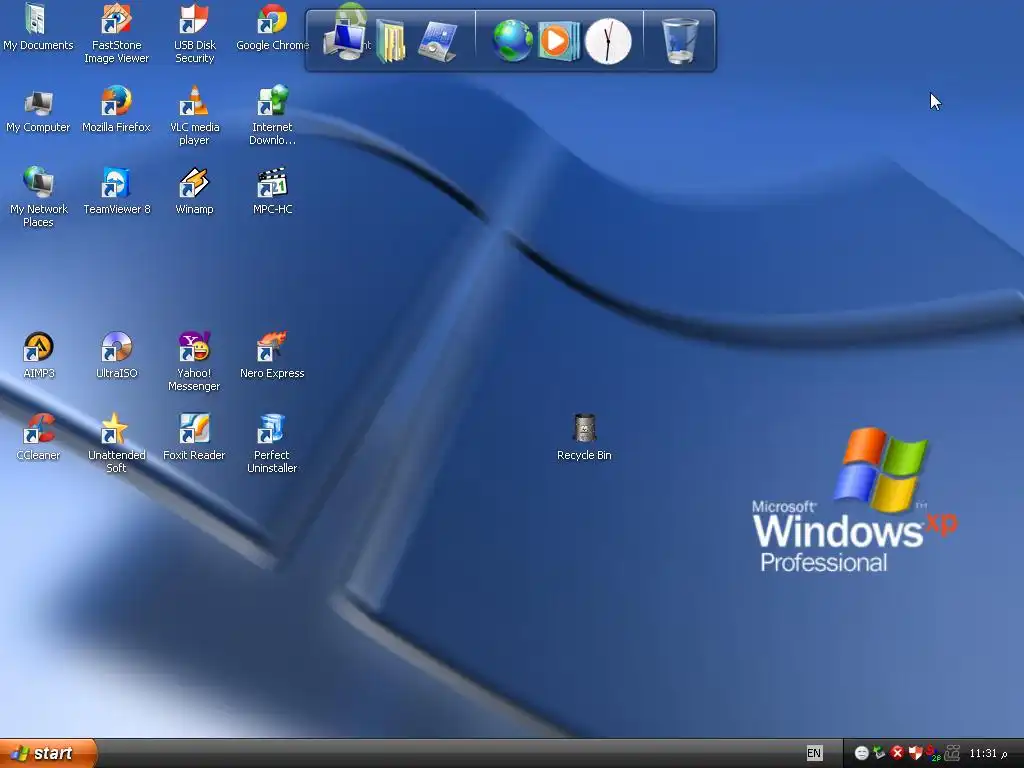Click the trash bin icon in the dock

[x=680, y=40]
